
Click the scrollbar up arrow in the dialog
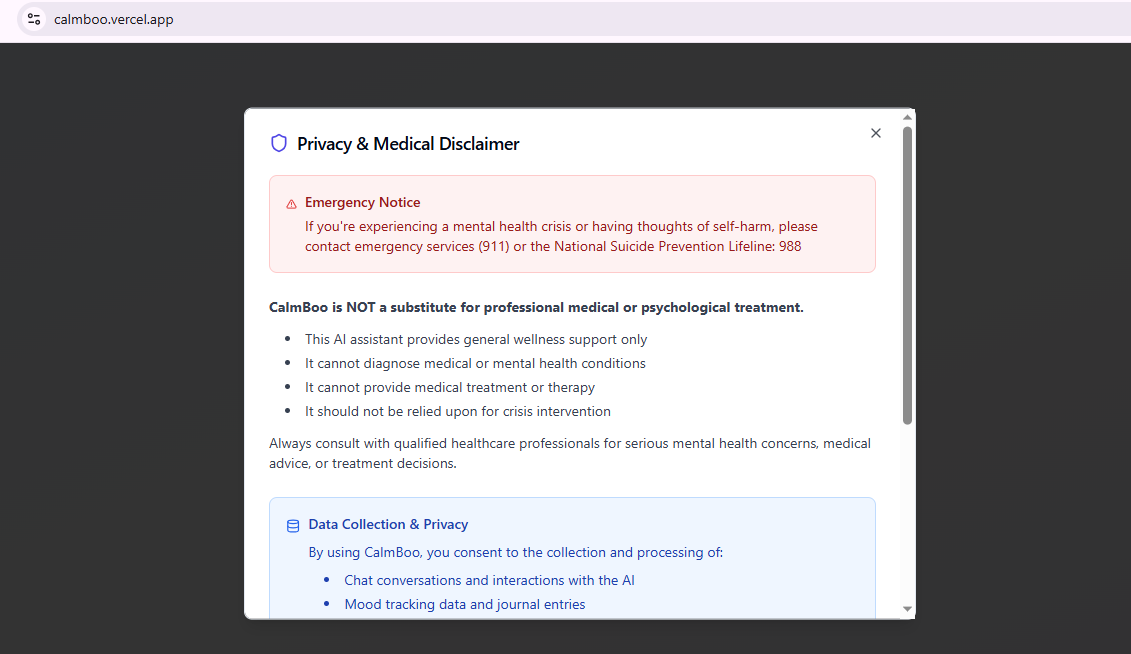pyautogui.click(x=907, y=119)
